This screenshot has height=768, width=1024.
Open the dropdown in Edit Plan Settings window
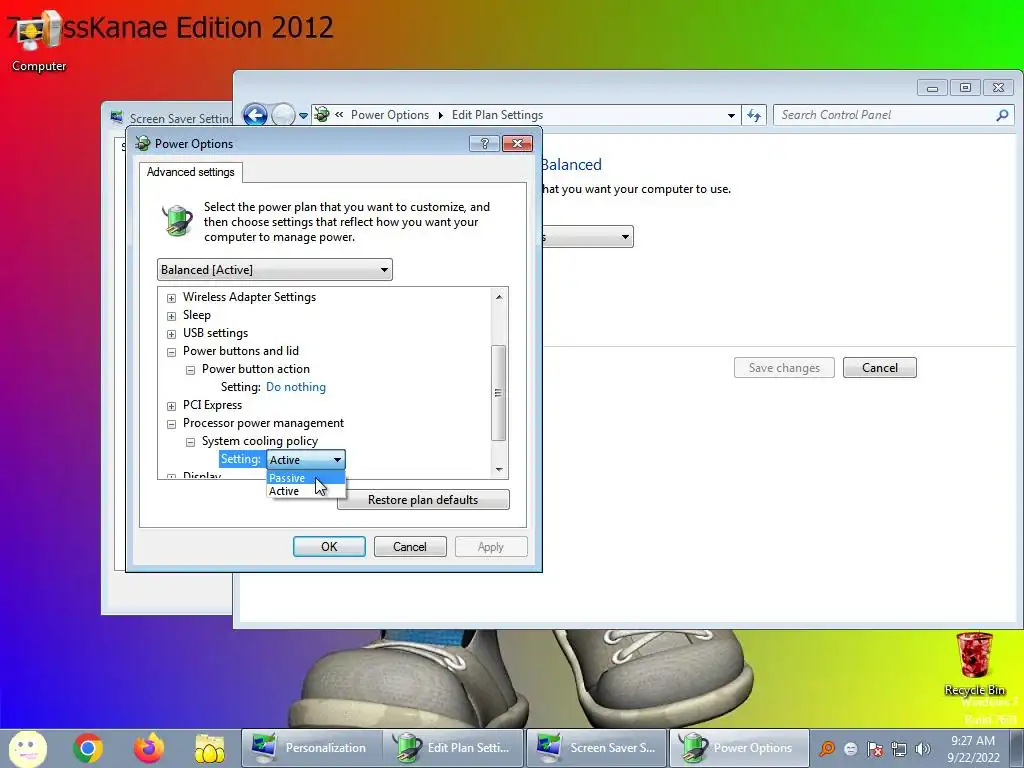[588, 236]
